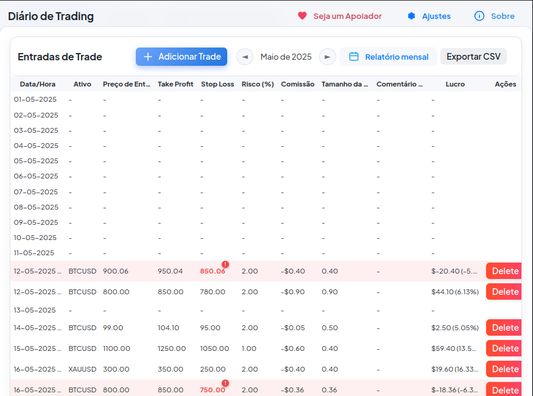Click the calendar icon in Relatório mensal

pos(354,56)
